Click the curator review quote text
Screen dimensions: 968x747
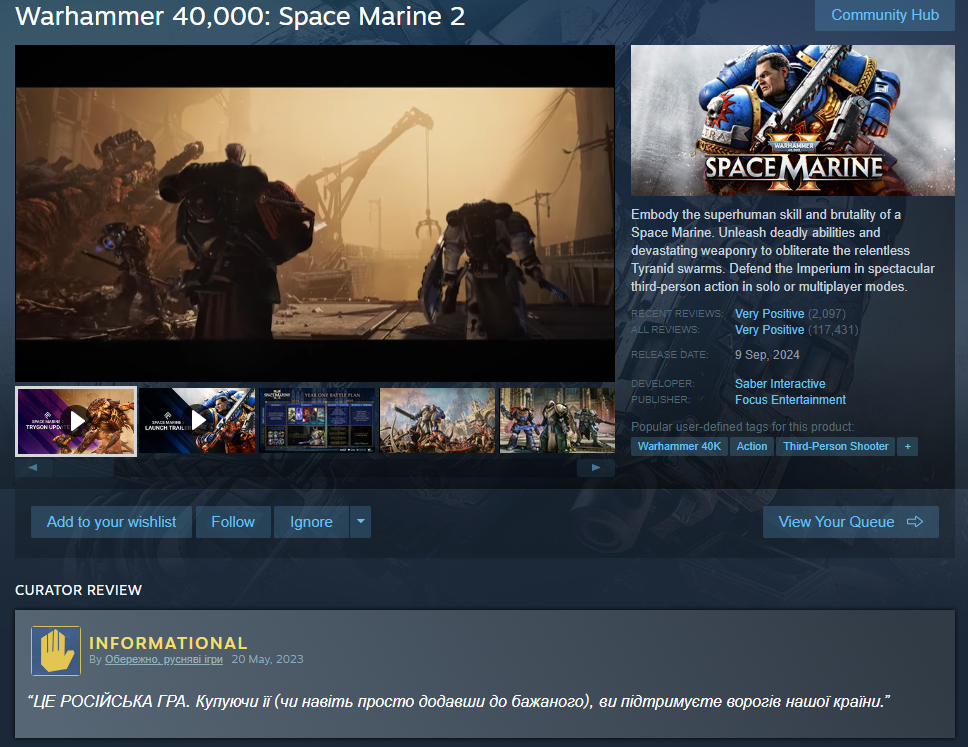tap(459, 702)
